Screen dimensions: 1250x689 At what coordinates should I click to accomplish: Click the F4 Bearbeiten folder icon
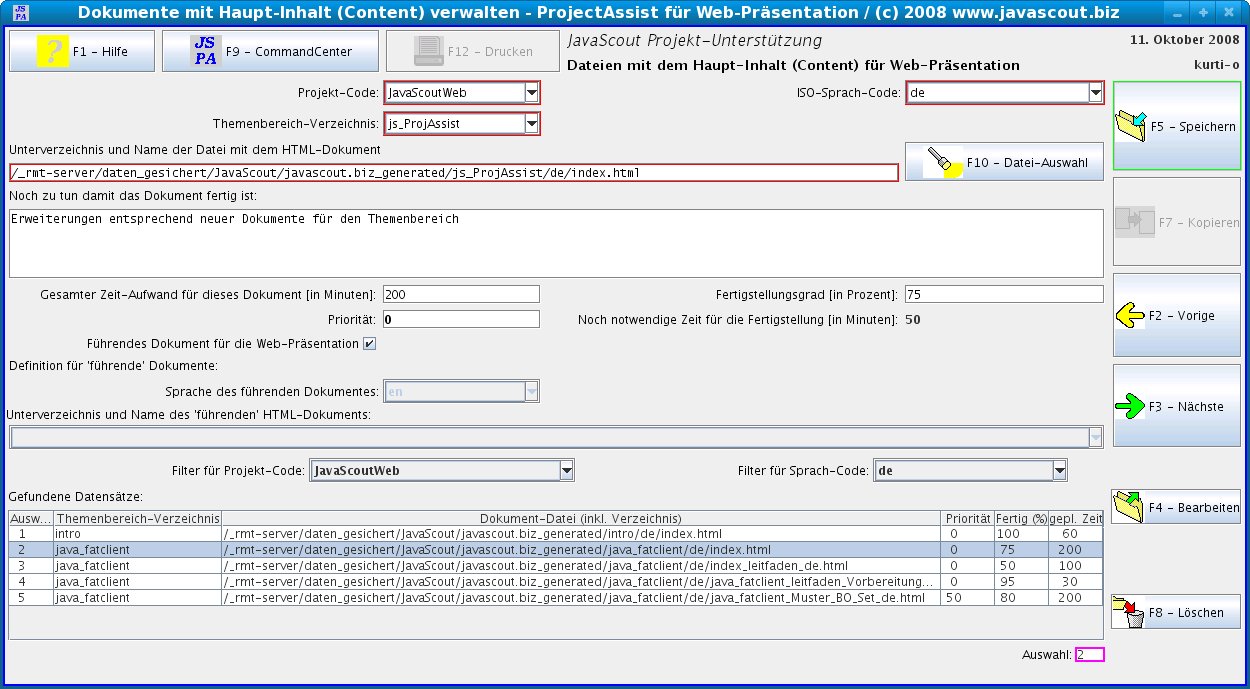click(1128, 507)
